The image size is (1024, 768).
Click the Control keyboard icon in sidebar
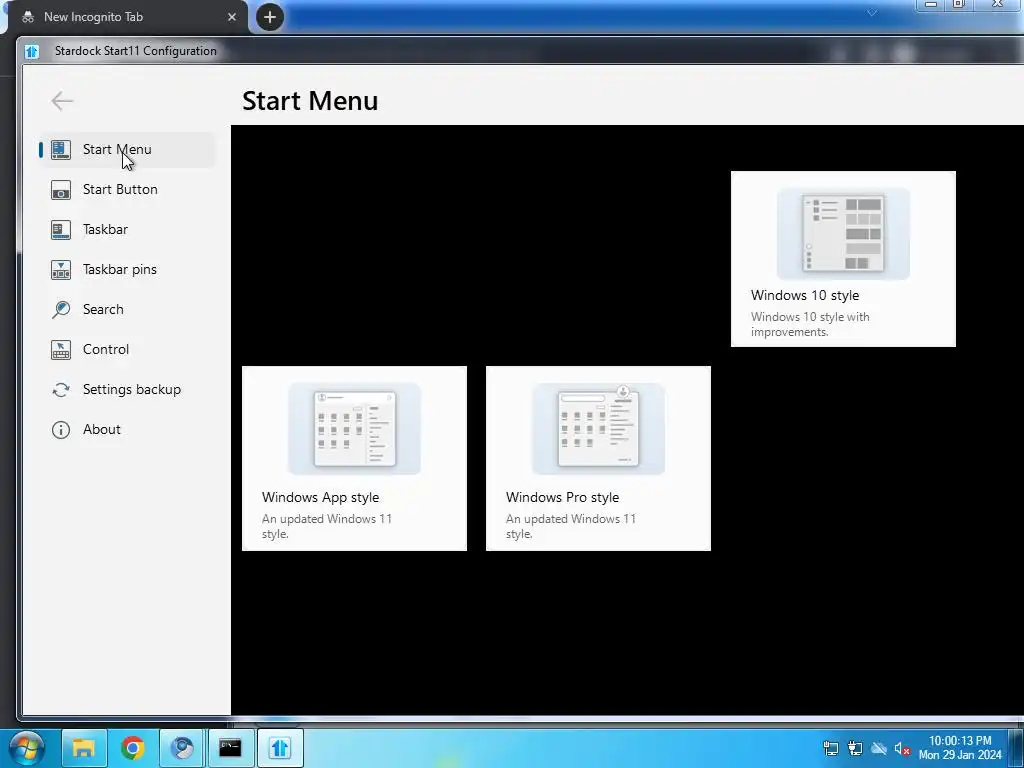pyautogui.click(x=61, y=349)
